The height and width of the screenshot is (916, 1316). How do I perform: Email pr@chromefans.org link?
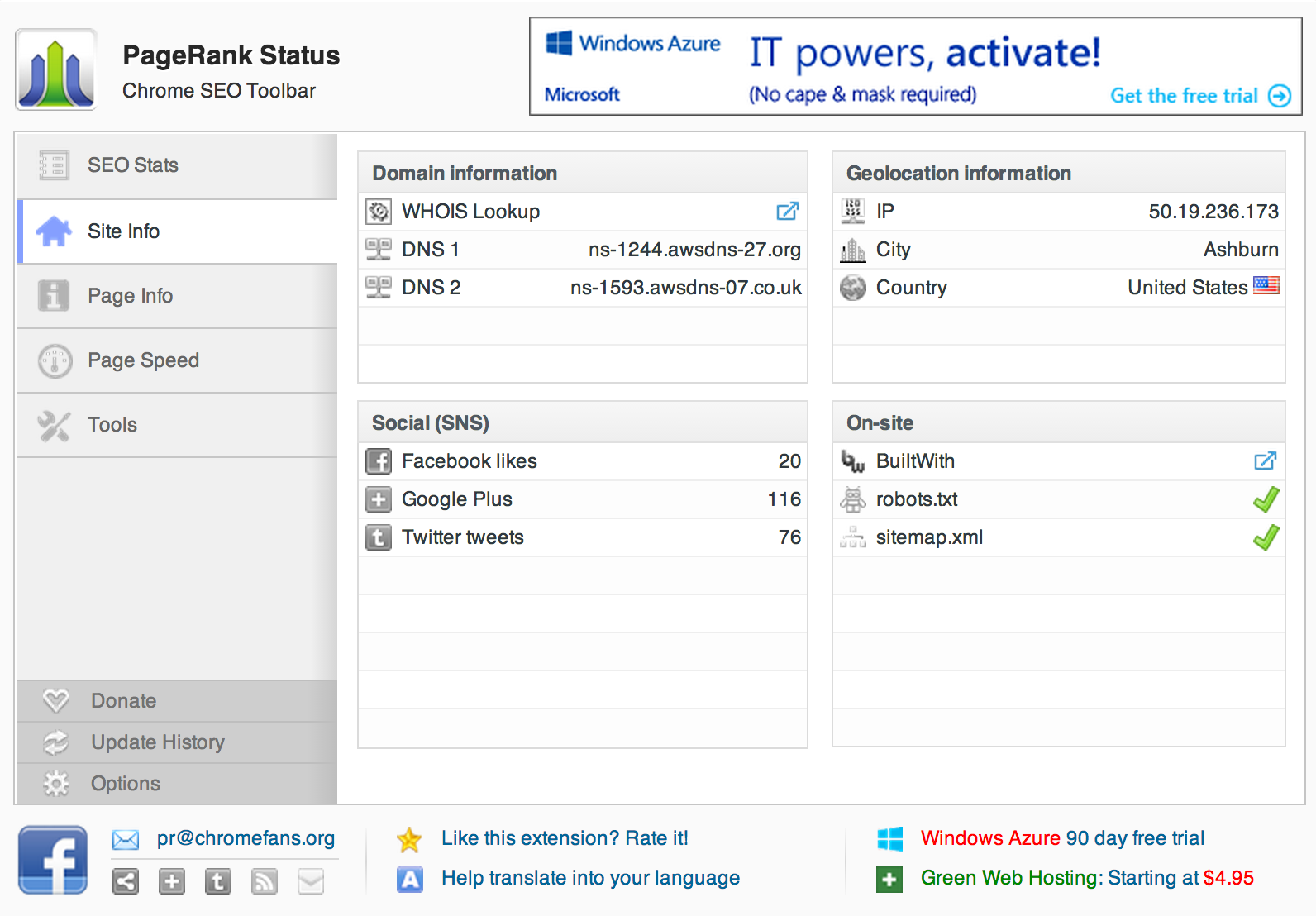click(246, 838)
